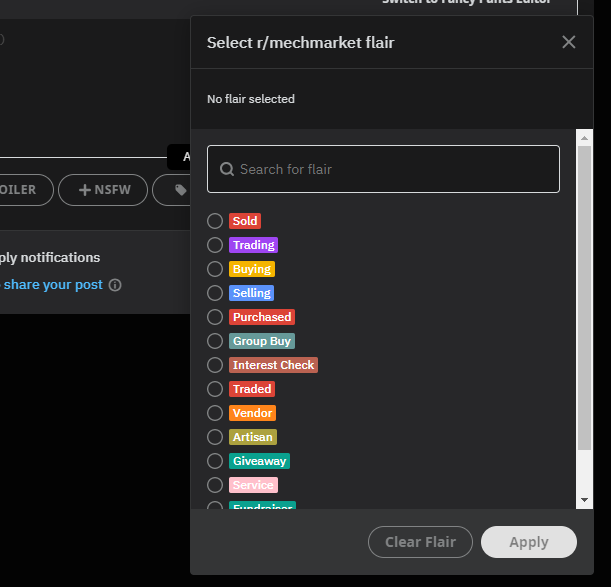This screenshot has height=587, width=611.
Task: Click the Clear Flair button
Action: click(x=420, y=542)
